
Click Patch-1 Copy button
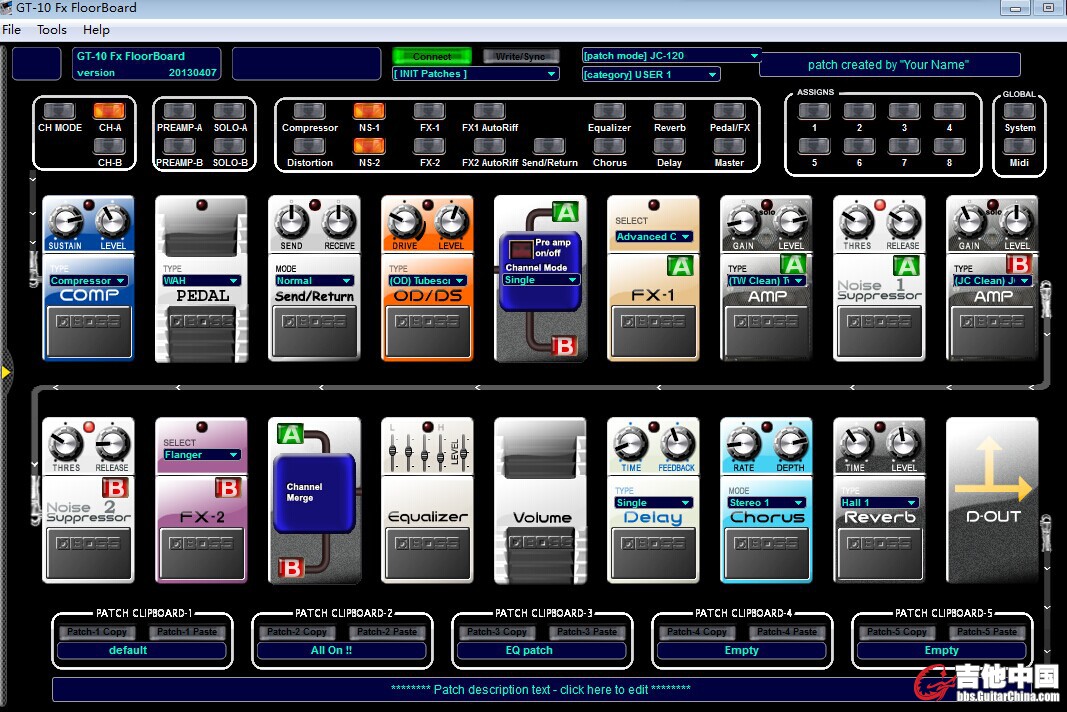[97, 632]
